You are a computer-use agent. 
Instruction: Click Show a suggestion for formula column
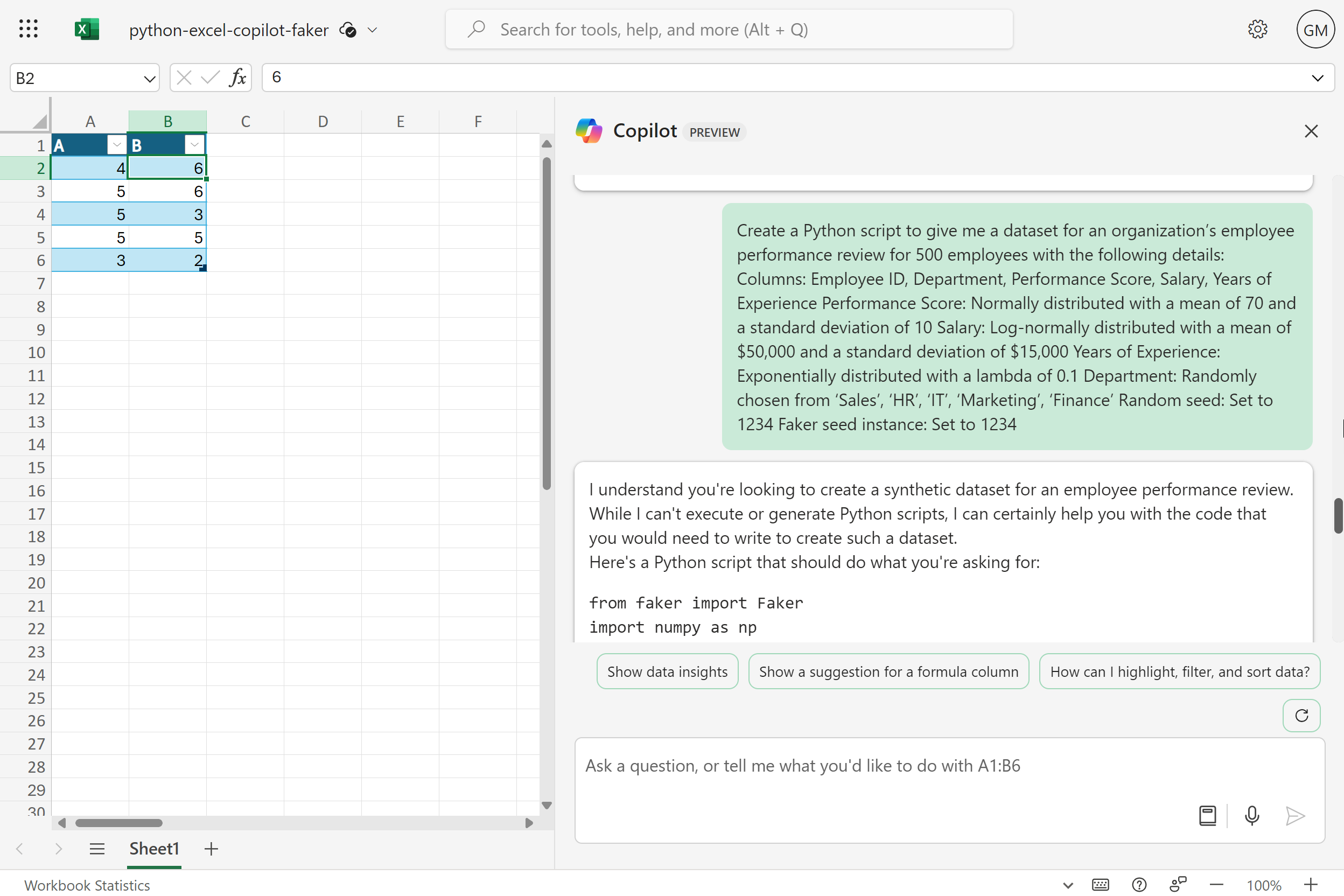tap(888, 671)
